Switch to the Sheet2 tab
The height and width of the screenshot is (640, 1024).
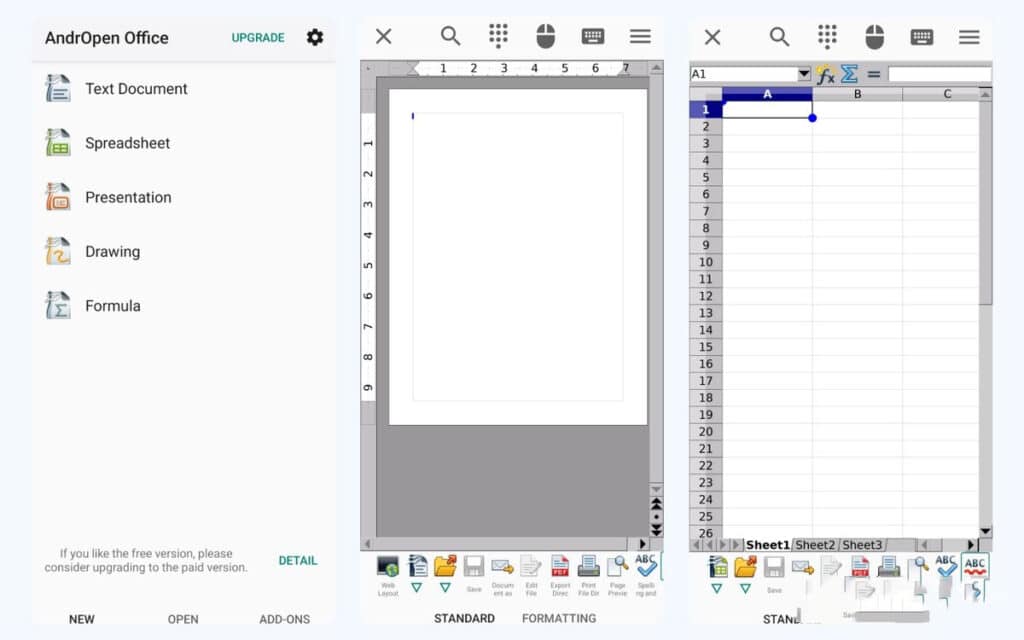pos(815,545)
